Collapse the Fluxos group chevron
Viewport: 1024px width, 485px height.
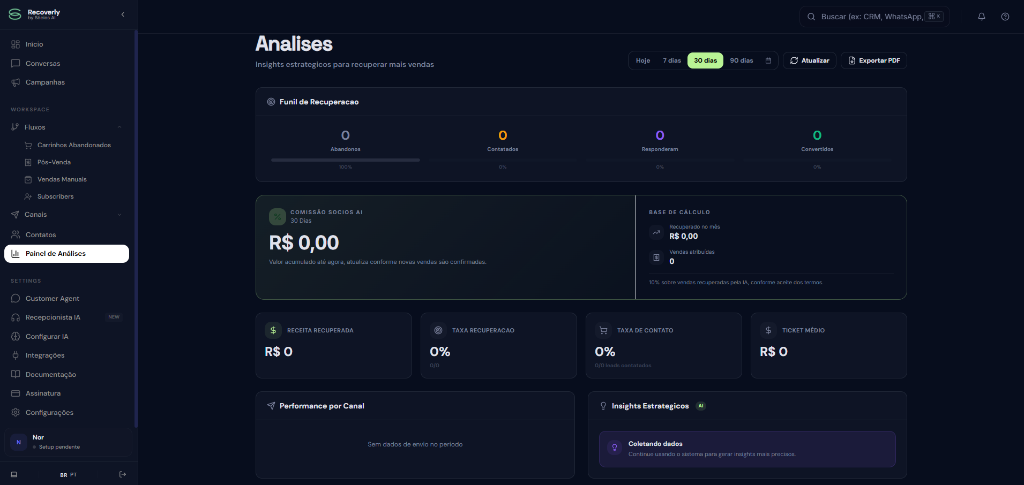coord(119,127)
